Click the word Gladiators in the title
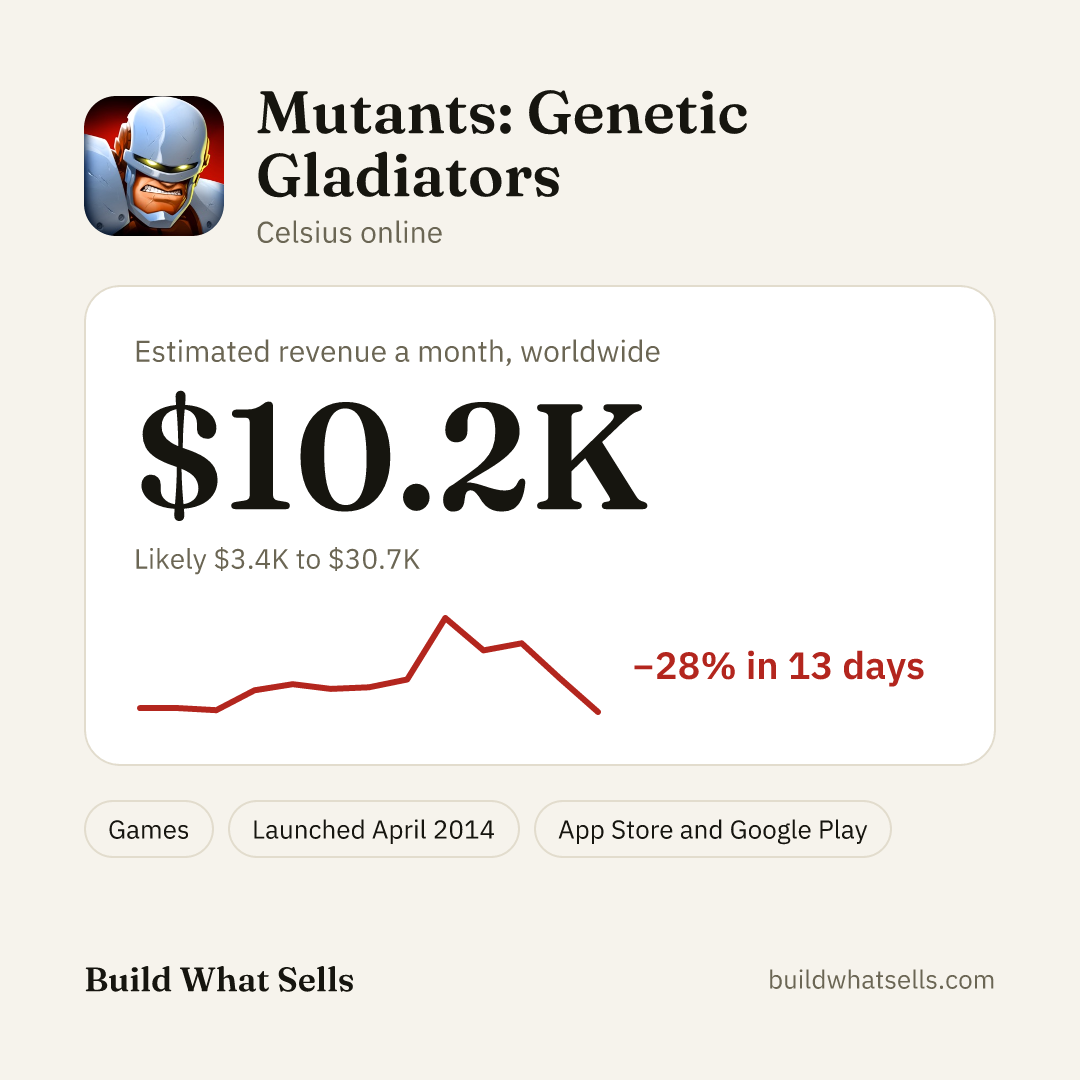1080x1080 pixels. click(408, 176)
